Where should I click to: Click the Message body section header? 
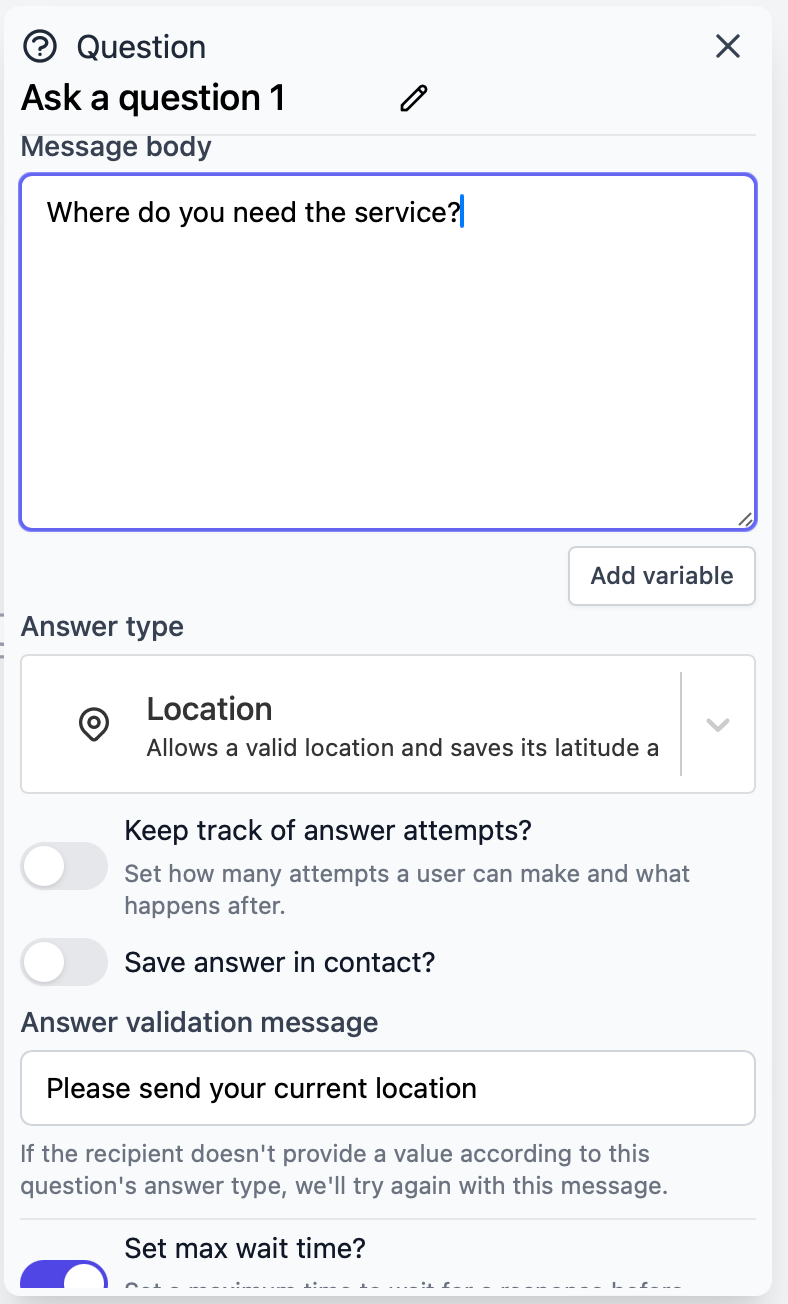(x=115, y=146)
